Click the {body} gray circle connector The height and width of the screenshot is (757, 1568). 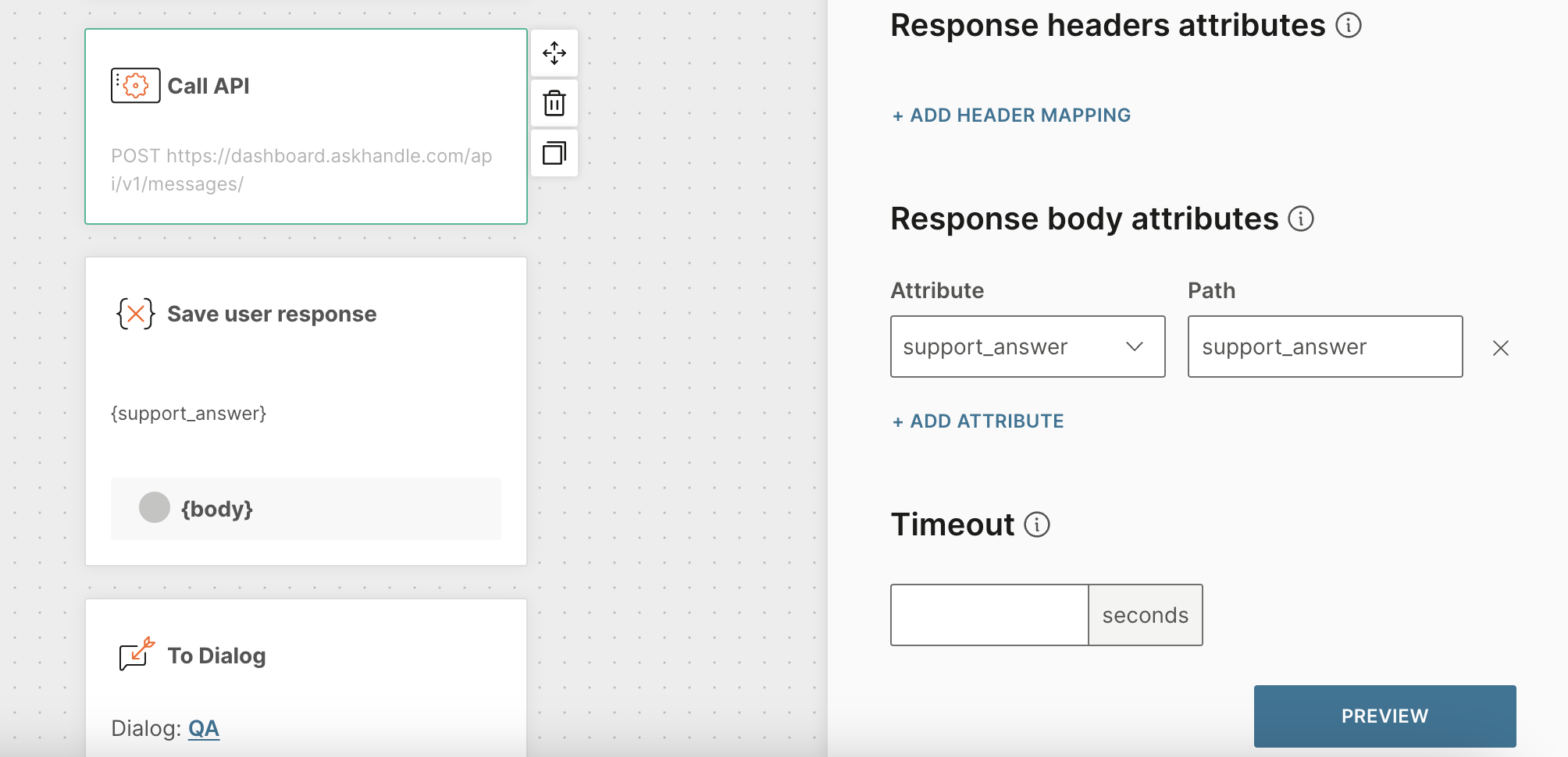coord(155,508)
